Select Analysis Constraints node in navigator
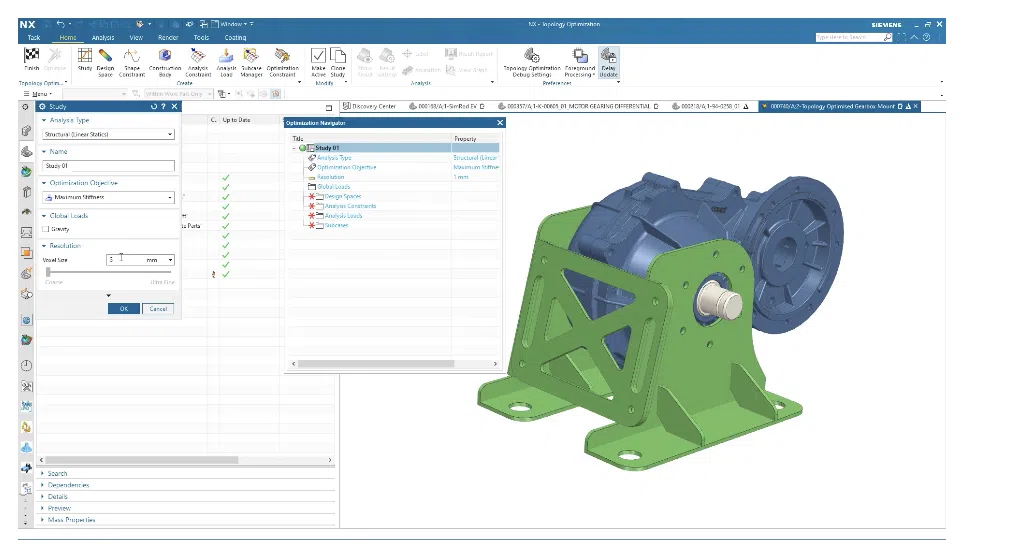 [x=350, y=206]
